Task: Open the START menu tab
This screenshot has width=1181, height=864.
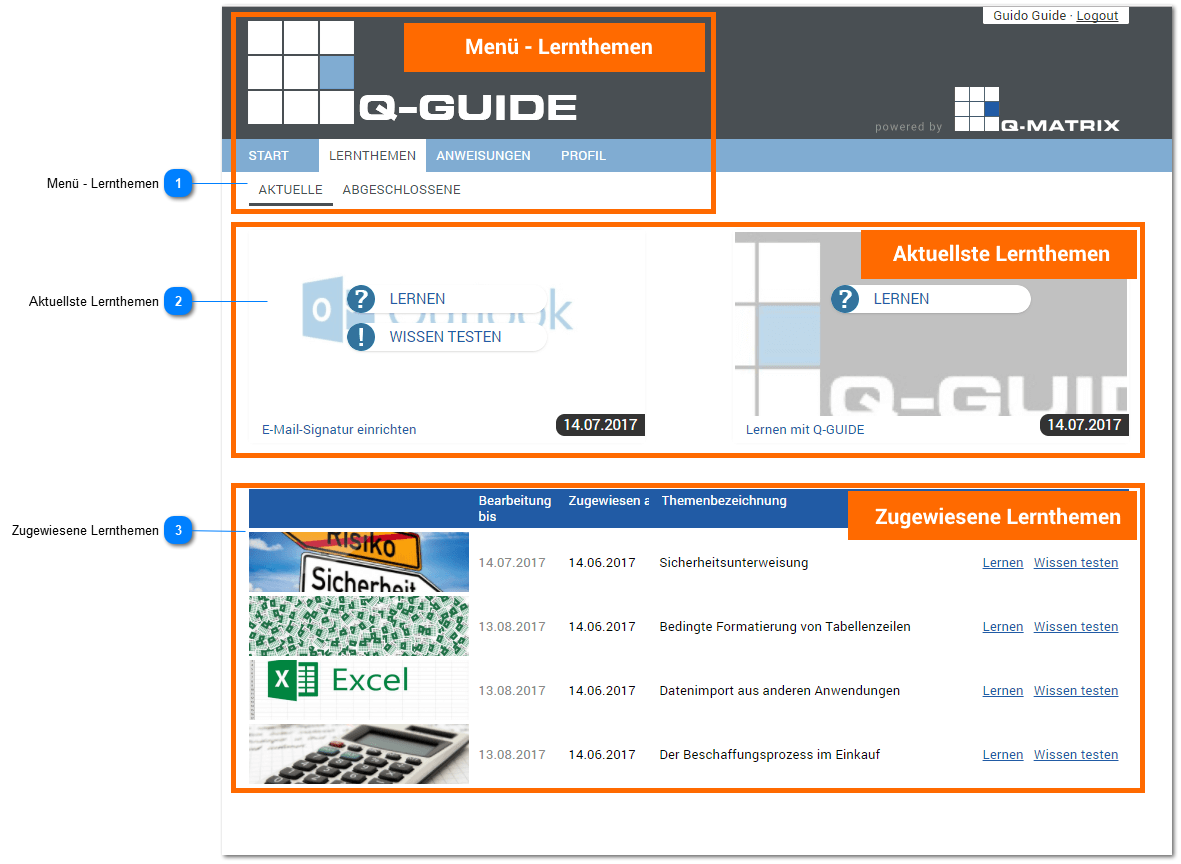Action: tap(269, 156)
